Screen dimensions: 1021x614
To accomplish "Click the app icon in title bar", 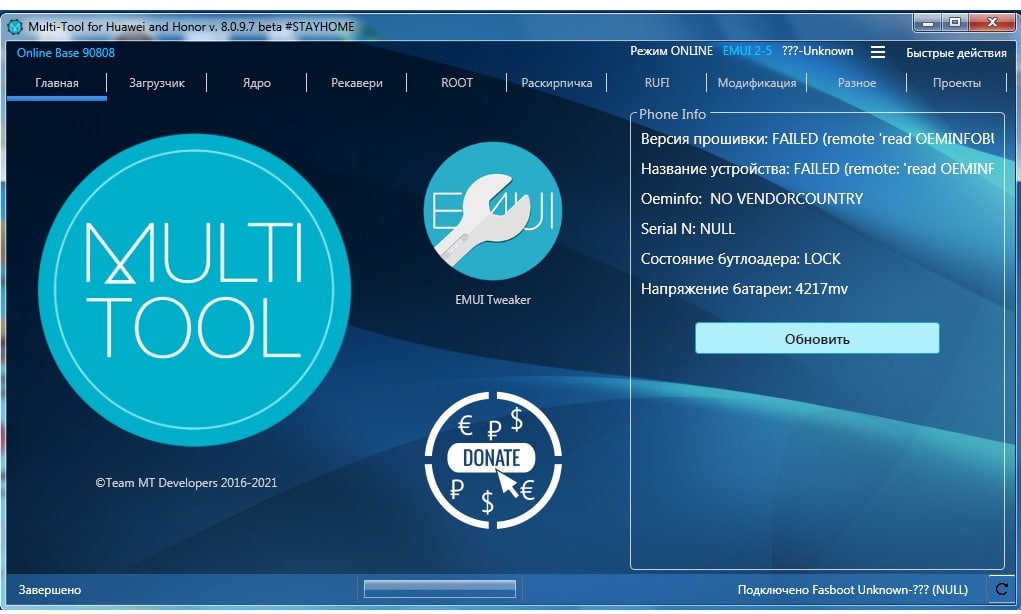I will click(15, 27).
